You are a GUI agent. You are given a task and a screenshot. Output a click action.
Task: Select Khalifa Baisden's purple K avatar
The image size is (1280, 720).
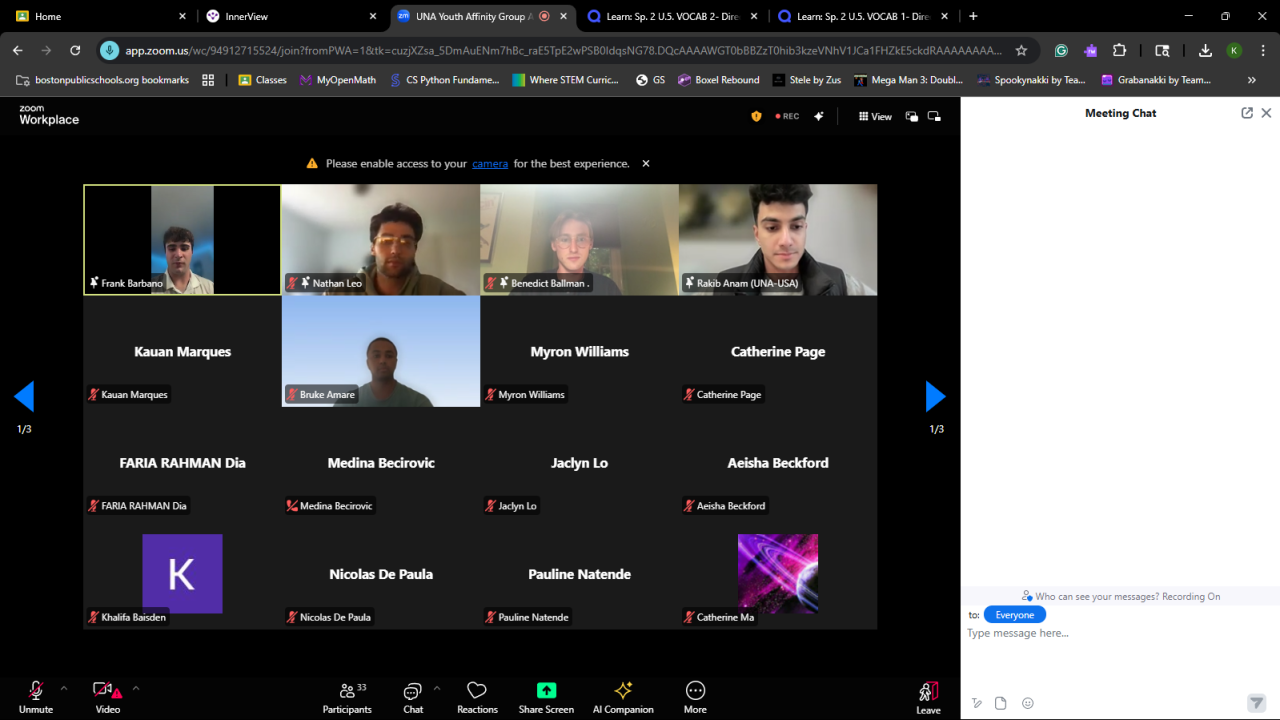(x=182, y=574)
